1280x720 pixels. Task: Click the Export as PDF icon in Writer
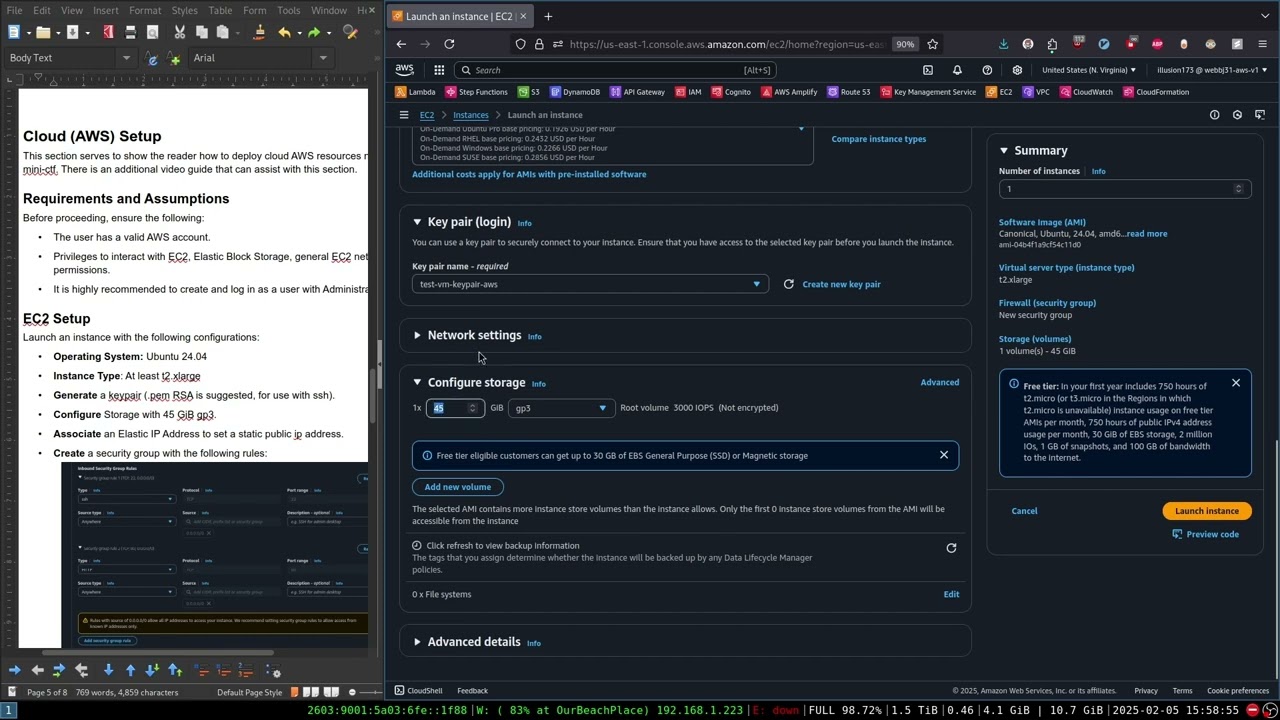point(108,32)
